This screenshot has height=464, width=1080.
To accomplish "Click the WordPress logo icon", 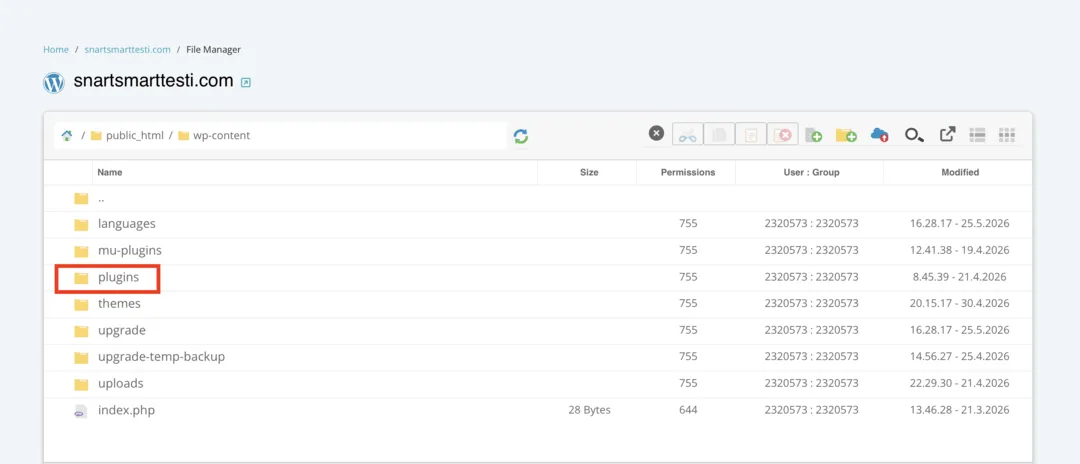I will (x=54, y=83).
